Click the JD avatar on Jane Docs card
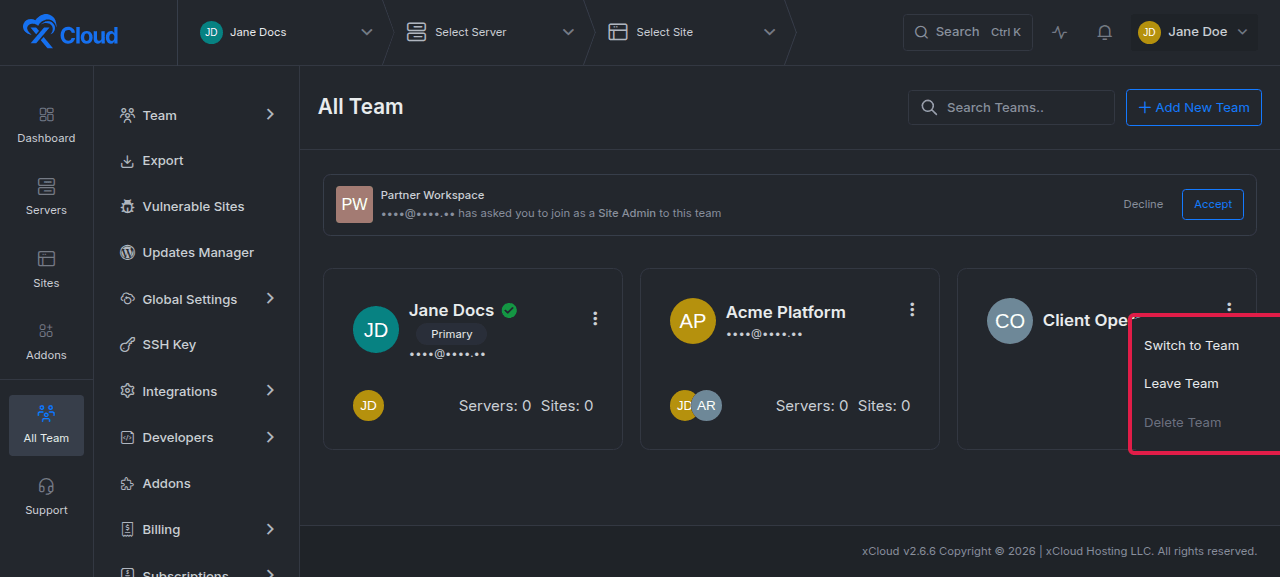Screen dimensions: 1280x577 (x=376, y=329)
